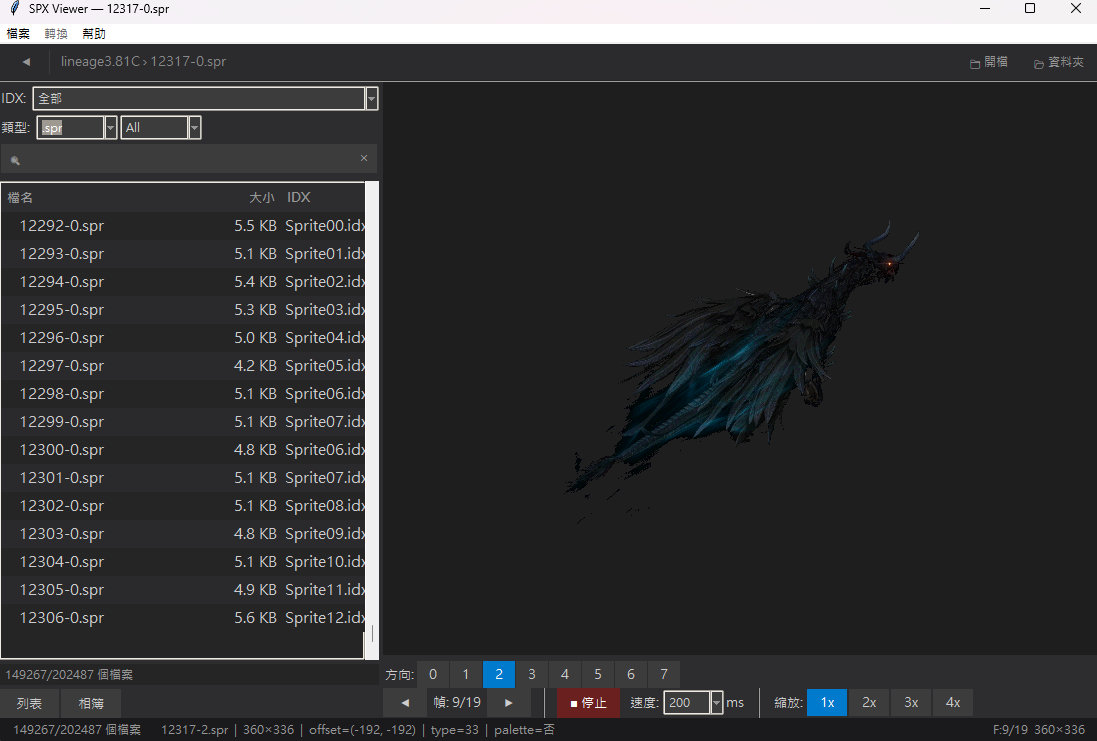Select file 12295-0.spr
This screenshot has width=1097, height=741.
(x=183, y=310)
